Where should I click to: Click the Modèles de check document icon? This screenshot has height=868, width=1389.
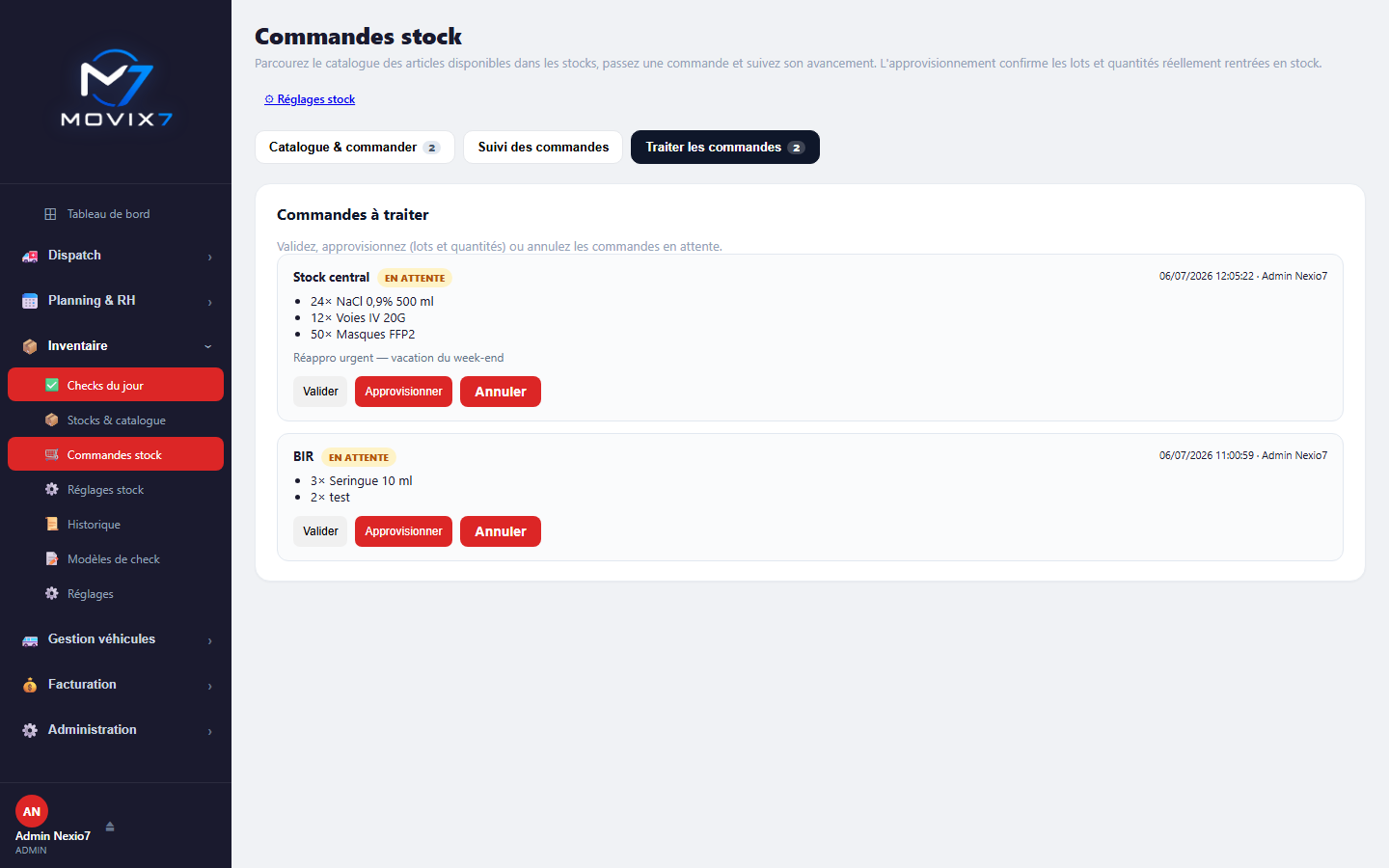(52, 558)
